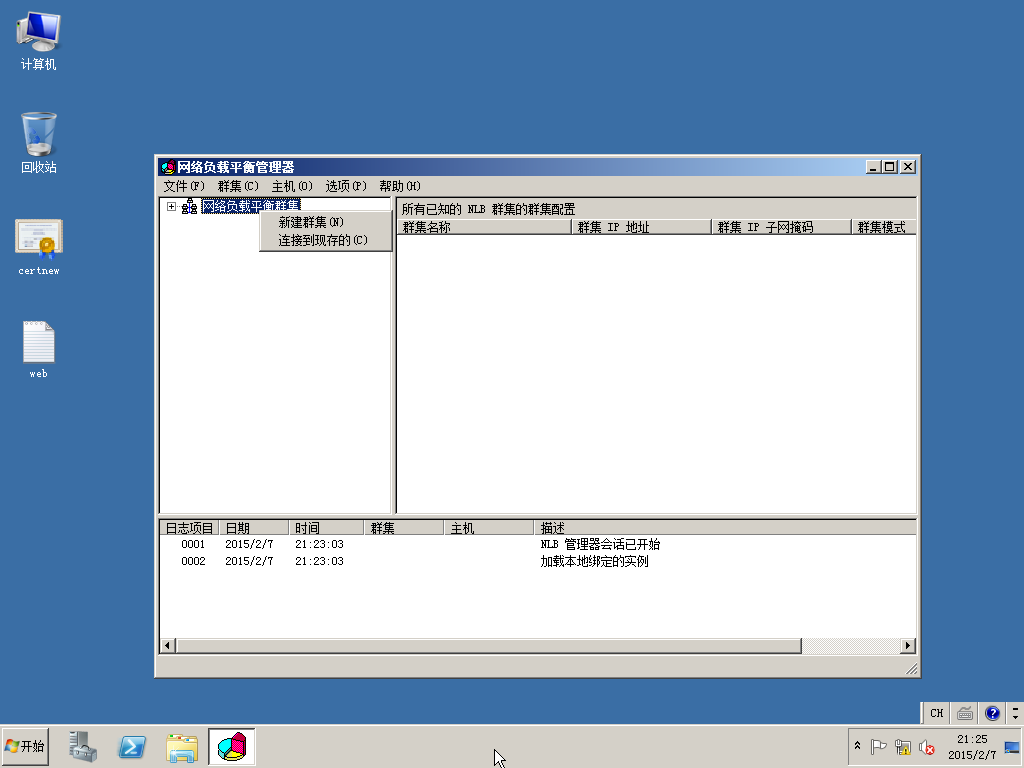Click the horizontal scrollbar thumb in log
Viewport: 1024px width, 768px height.
[x=488, y=646]
